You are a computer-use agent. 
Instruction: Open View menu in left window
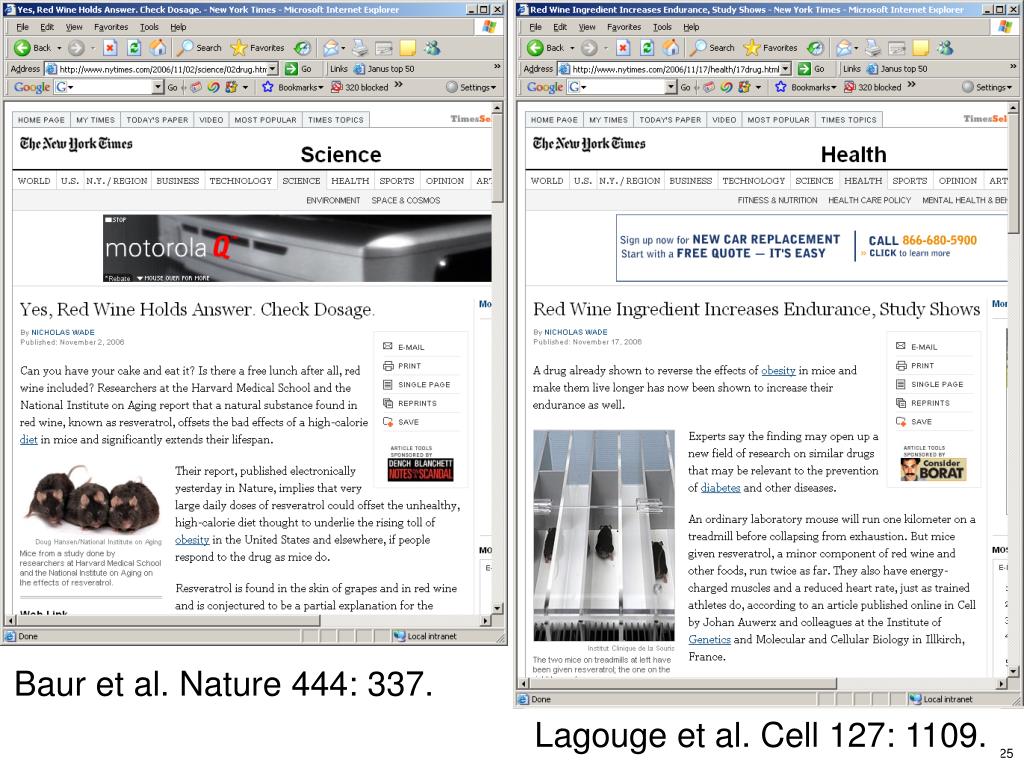74,27
